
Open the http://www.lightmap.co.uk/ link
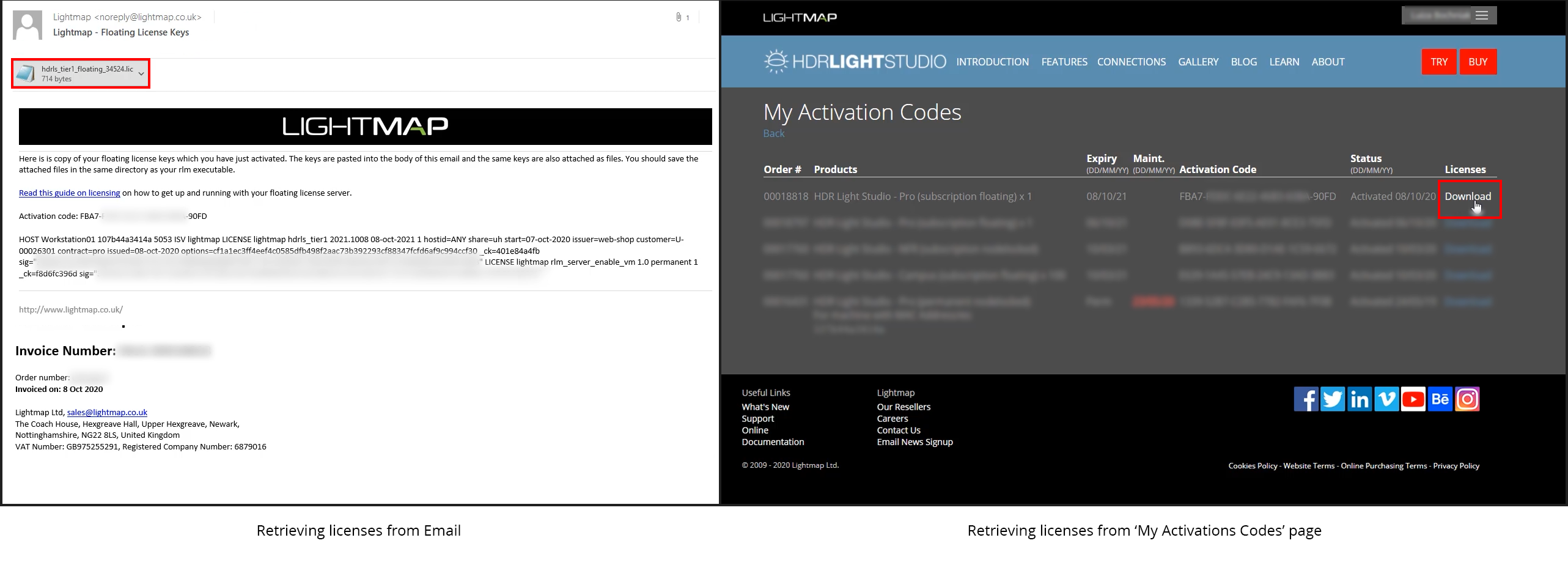(x=71, y=309)
